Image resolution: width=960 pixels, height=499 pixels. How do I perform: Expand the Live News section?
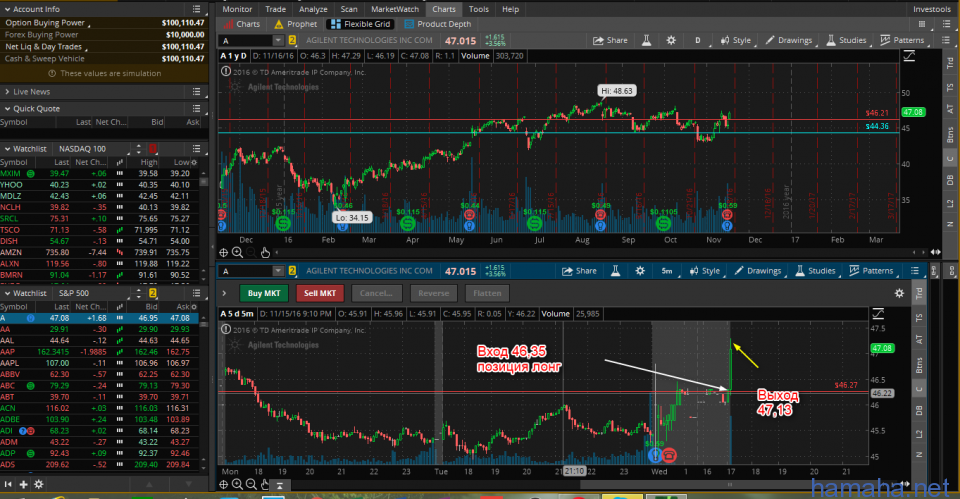[x=7, y=92]
